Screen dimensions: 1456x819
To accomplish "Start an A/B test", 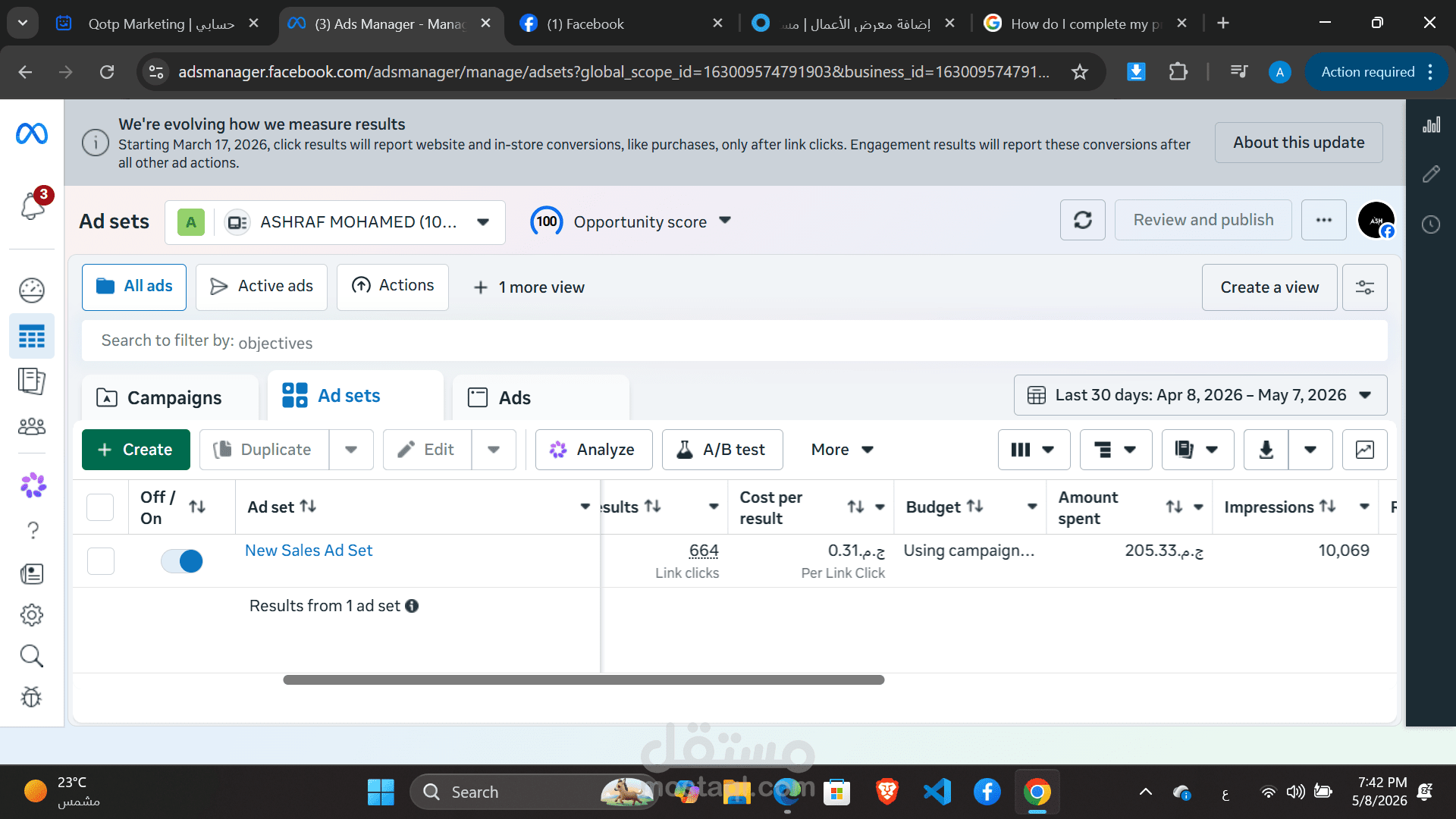I will tap(722, 450).
